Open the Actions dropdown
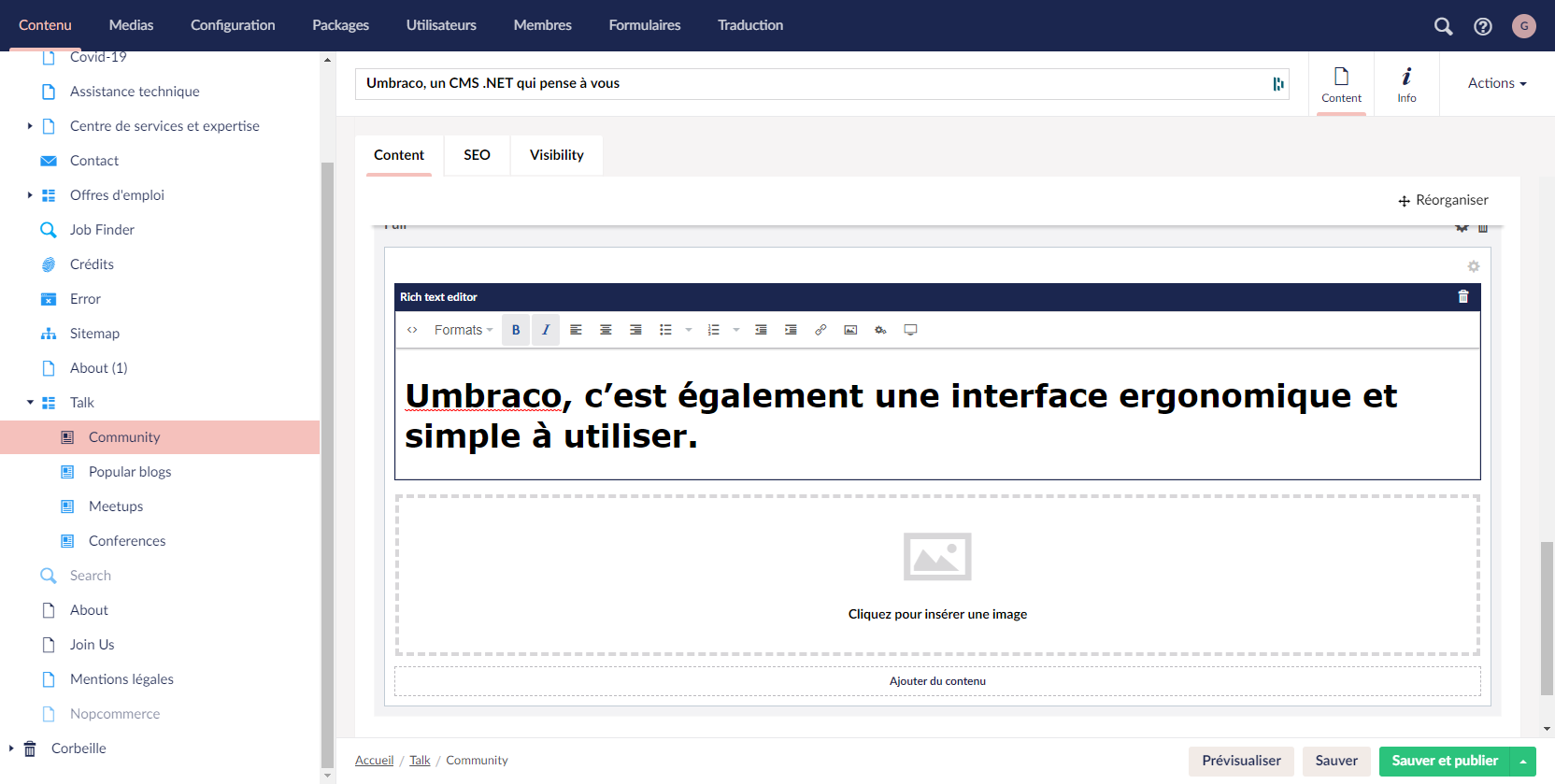This screenshot has width=1555, height=784. (1497, 83)
